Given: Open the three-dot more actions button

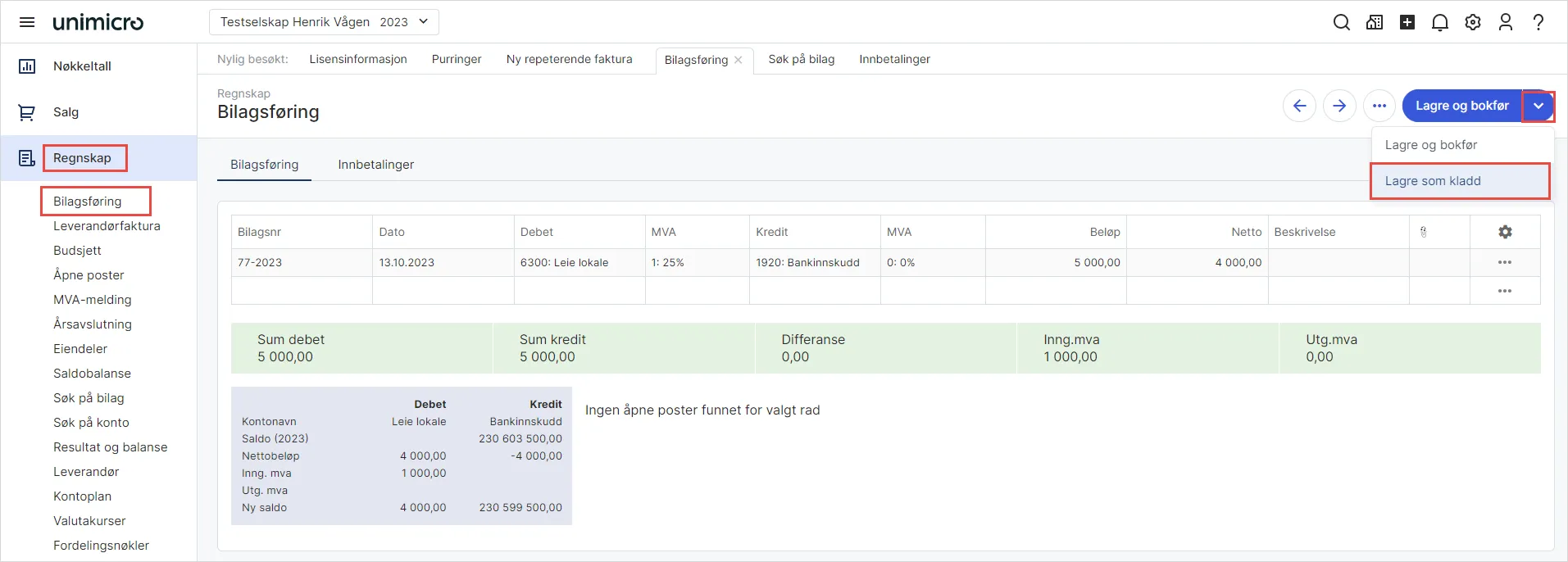Looking at the screenshot, I should click(1379, 106).
